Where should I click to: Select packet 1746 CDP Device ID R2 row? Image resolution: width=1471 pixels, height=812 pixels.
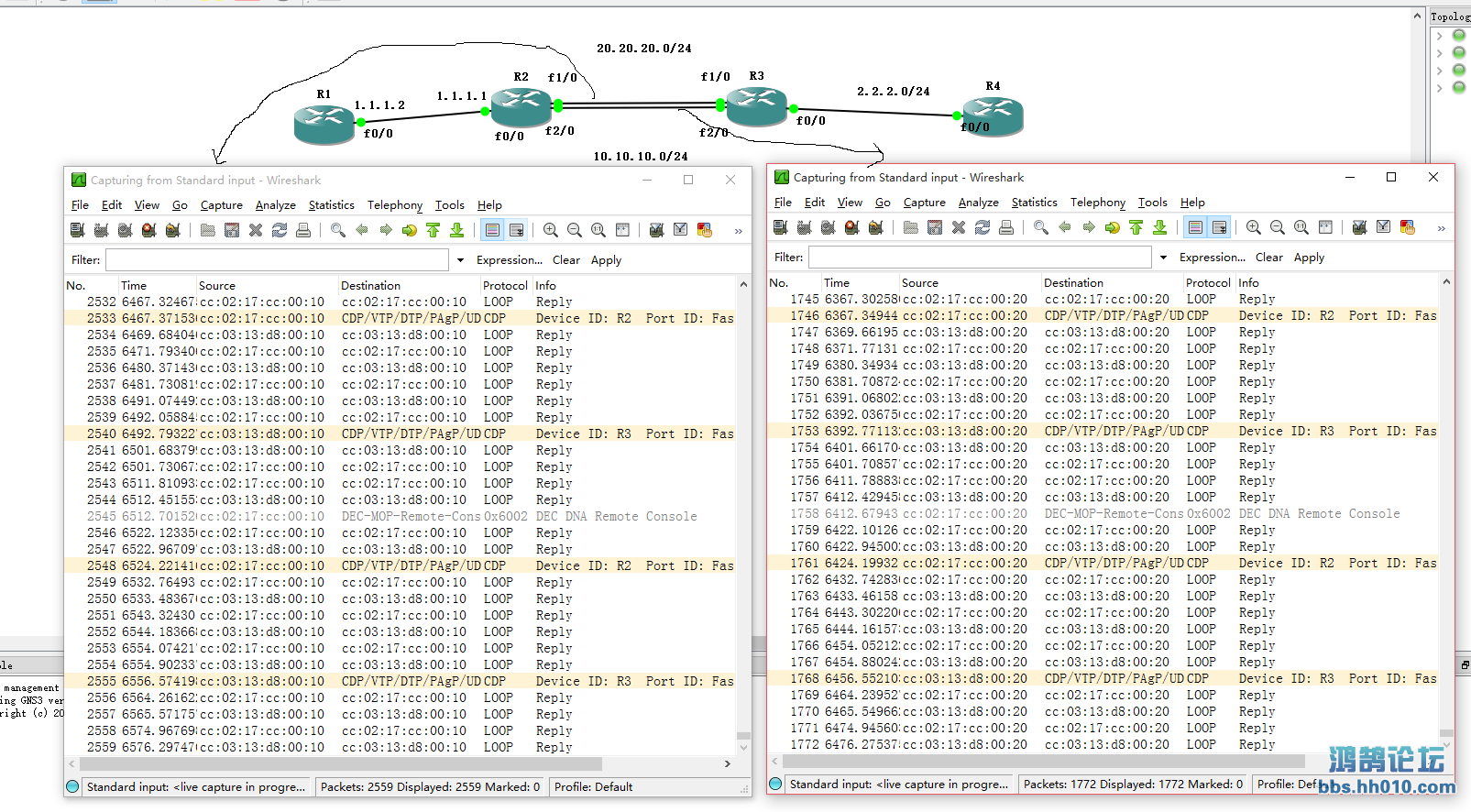[1103, 316]
